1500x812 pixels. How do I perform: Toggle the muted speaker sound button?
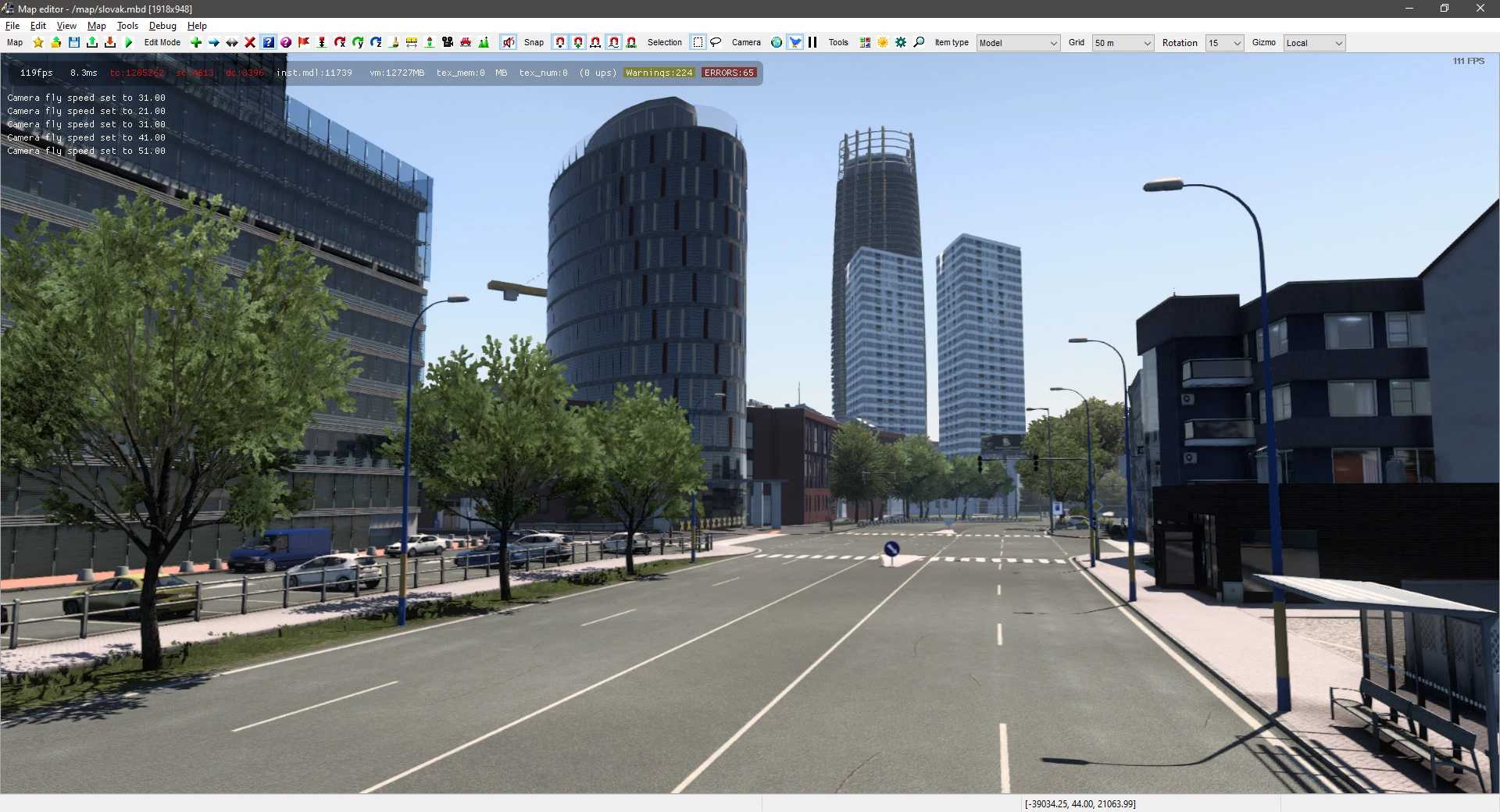[x=509, y=43]
